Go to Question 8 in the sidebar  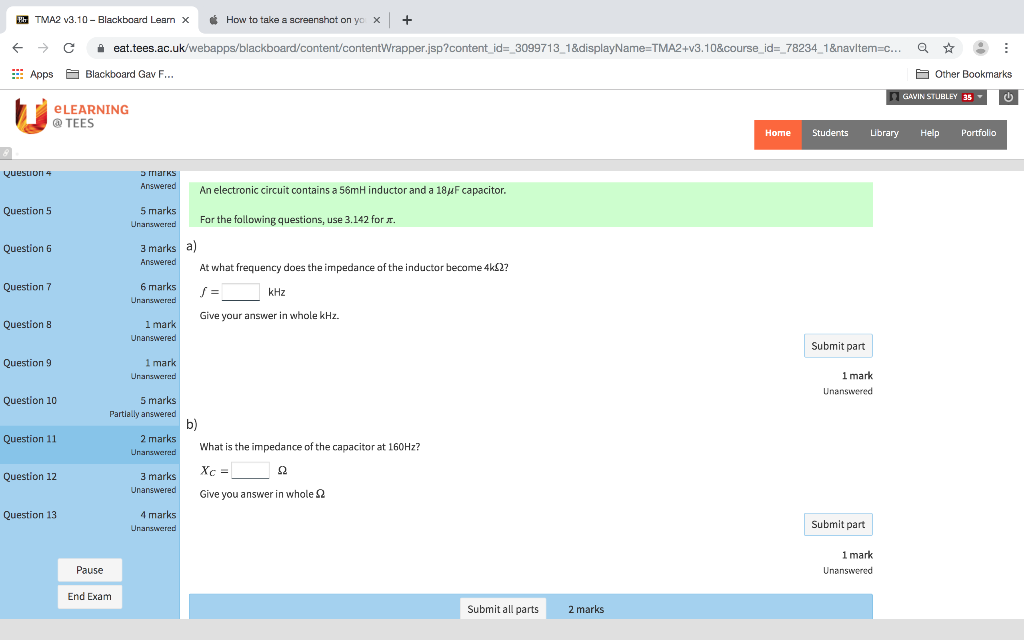(x=89, y=331)
